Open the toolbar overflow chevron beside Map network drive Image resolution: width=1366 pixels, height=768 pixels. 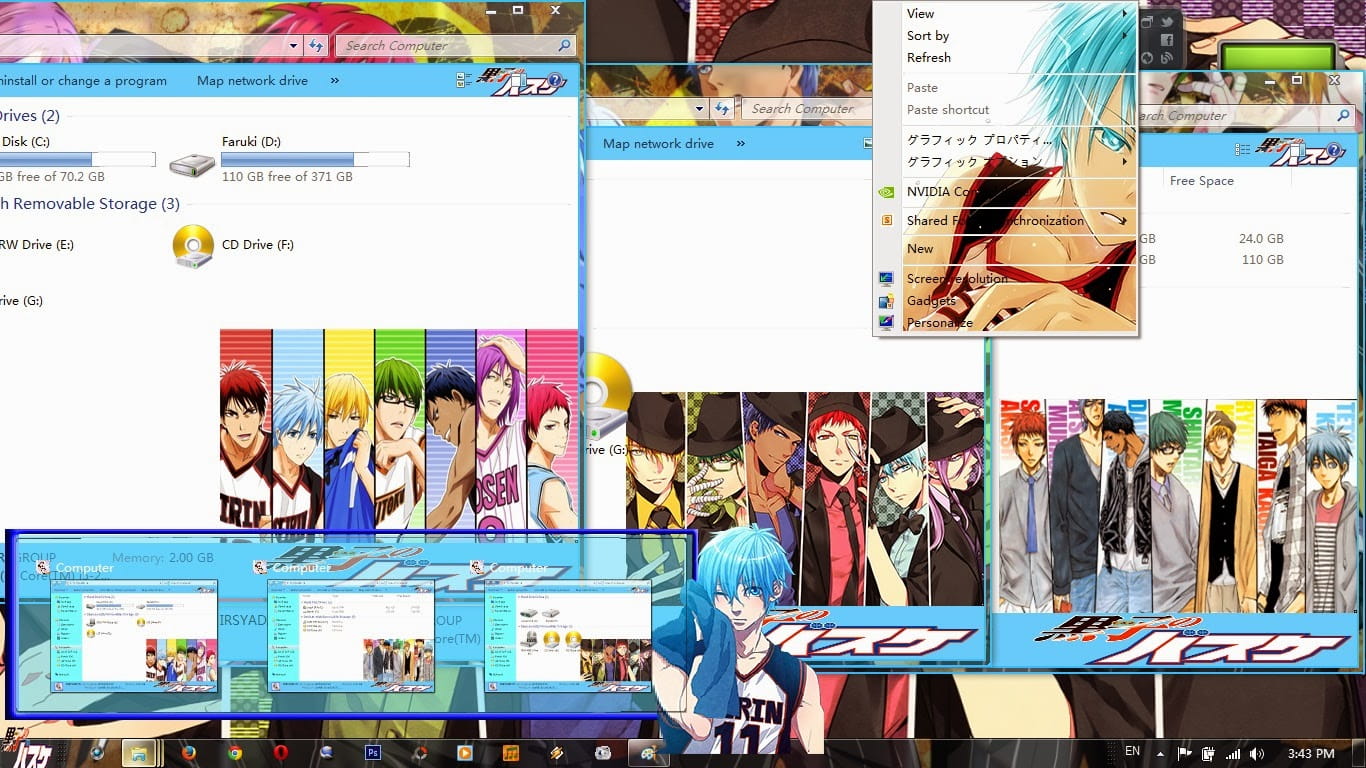pos(334,81)
